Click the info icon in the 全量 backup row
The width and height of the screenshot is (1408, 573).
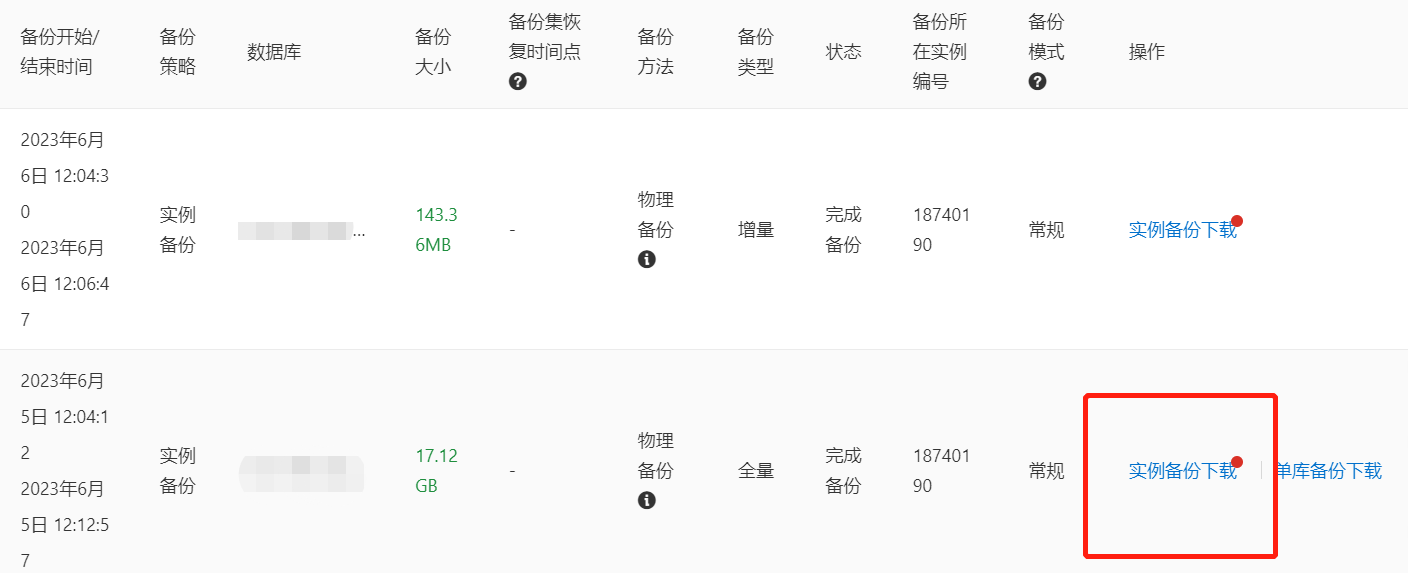coord(647,500)
